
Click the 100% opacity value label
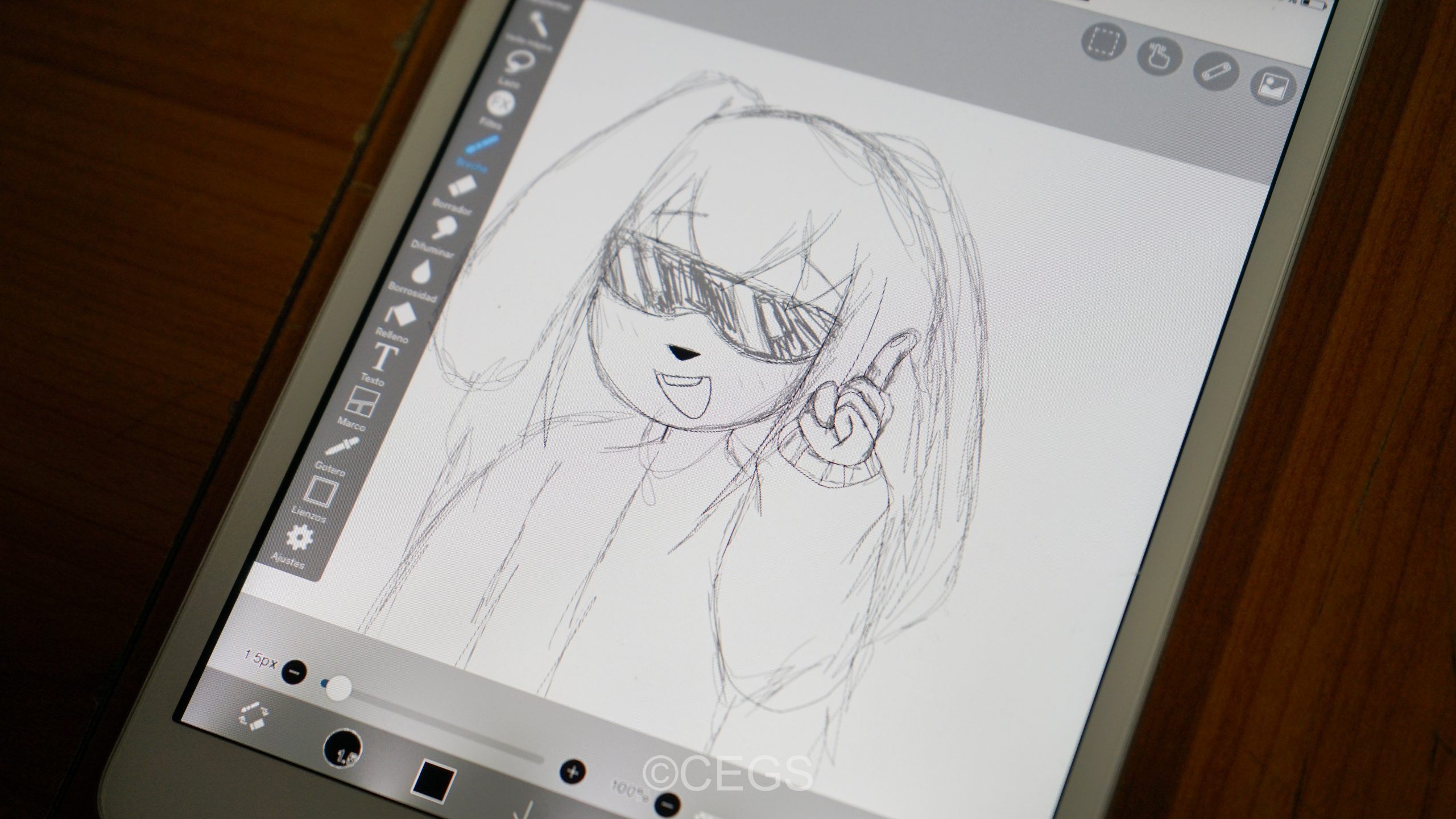(x=628, y=791)
